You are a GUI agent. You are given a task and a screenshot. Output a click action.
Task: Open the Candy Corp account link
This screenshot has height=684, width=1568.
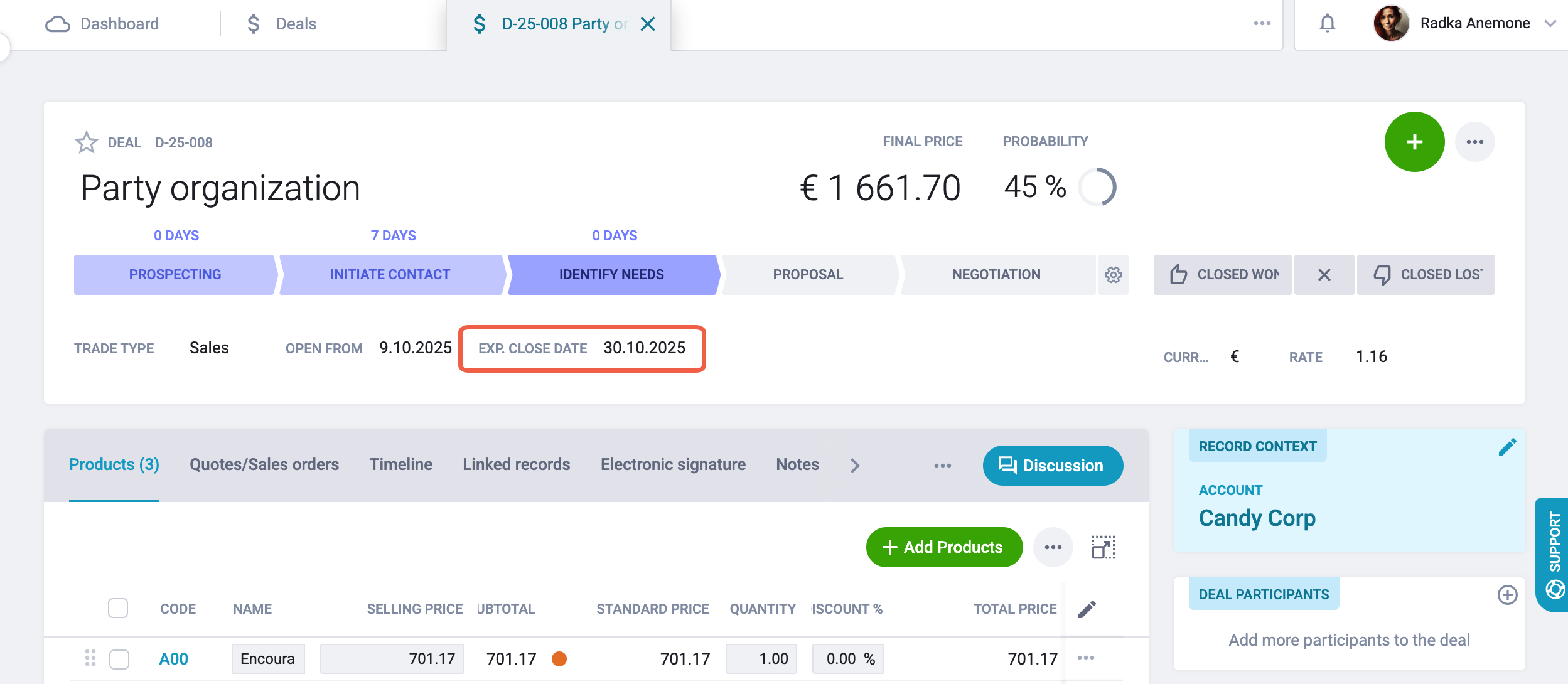[1257, 518]
